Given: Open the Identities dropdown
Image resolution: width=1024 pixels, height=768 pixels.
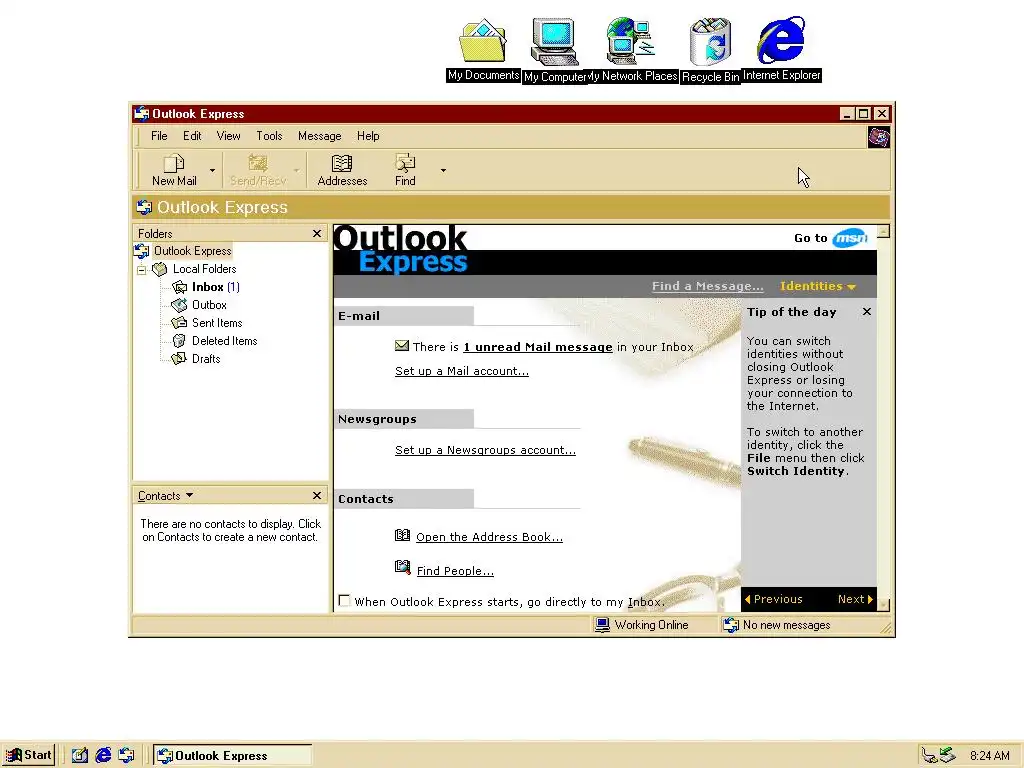Looking at the screenshot, I should tap(818, 286).
